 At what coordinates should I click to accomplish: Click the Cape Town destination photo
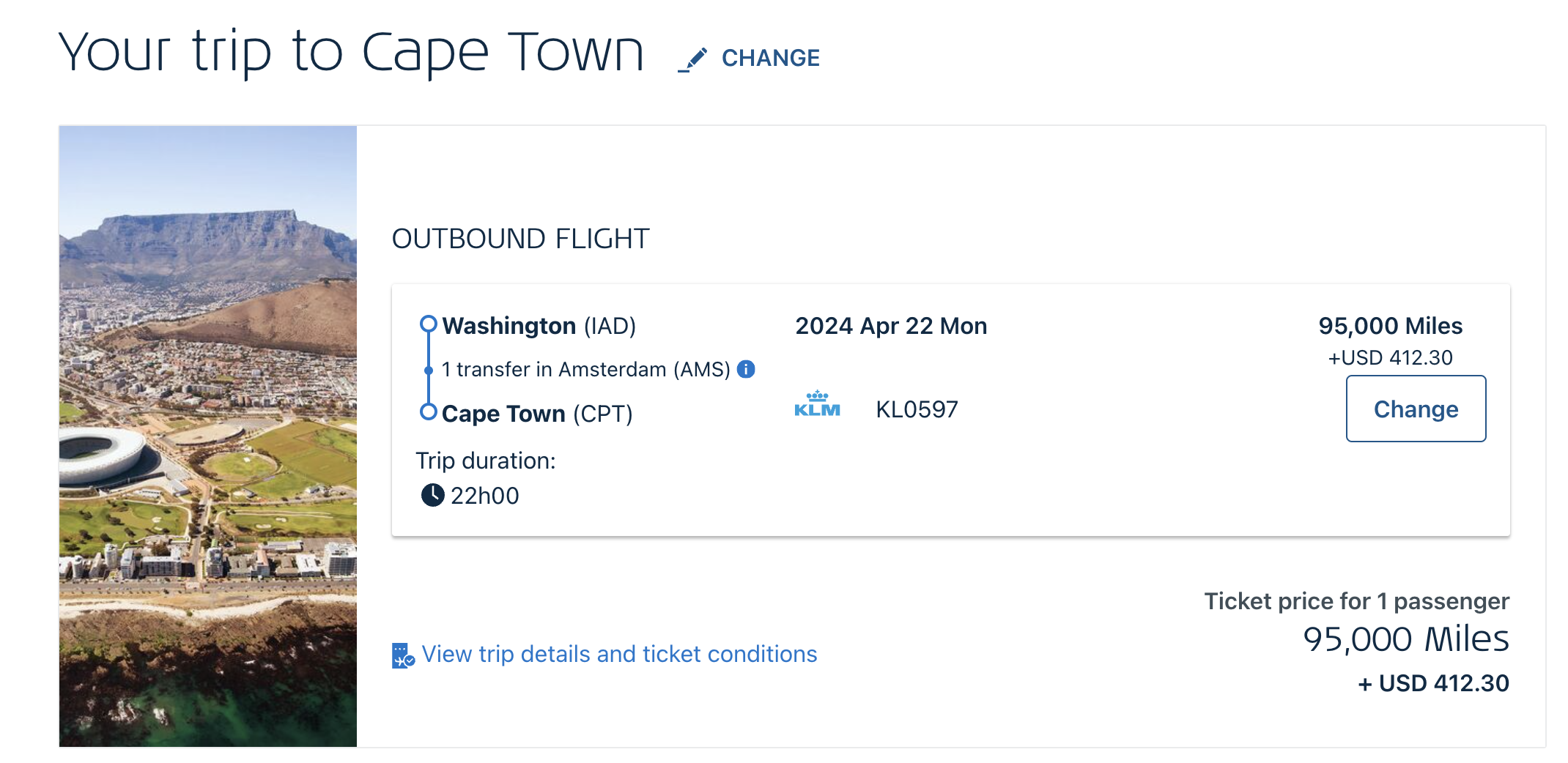(x=207, y=436)
